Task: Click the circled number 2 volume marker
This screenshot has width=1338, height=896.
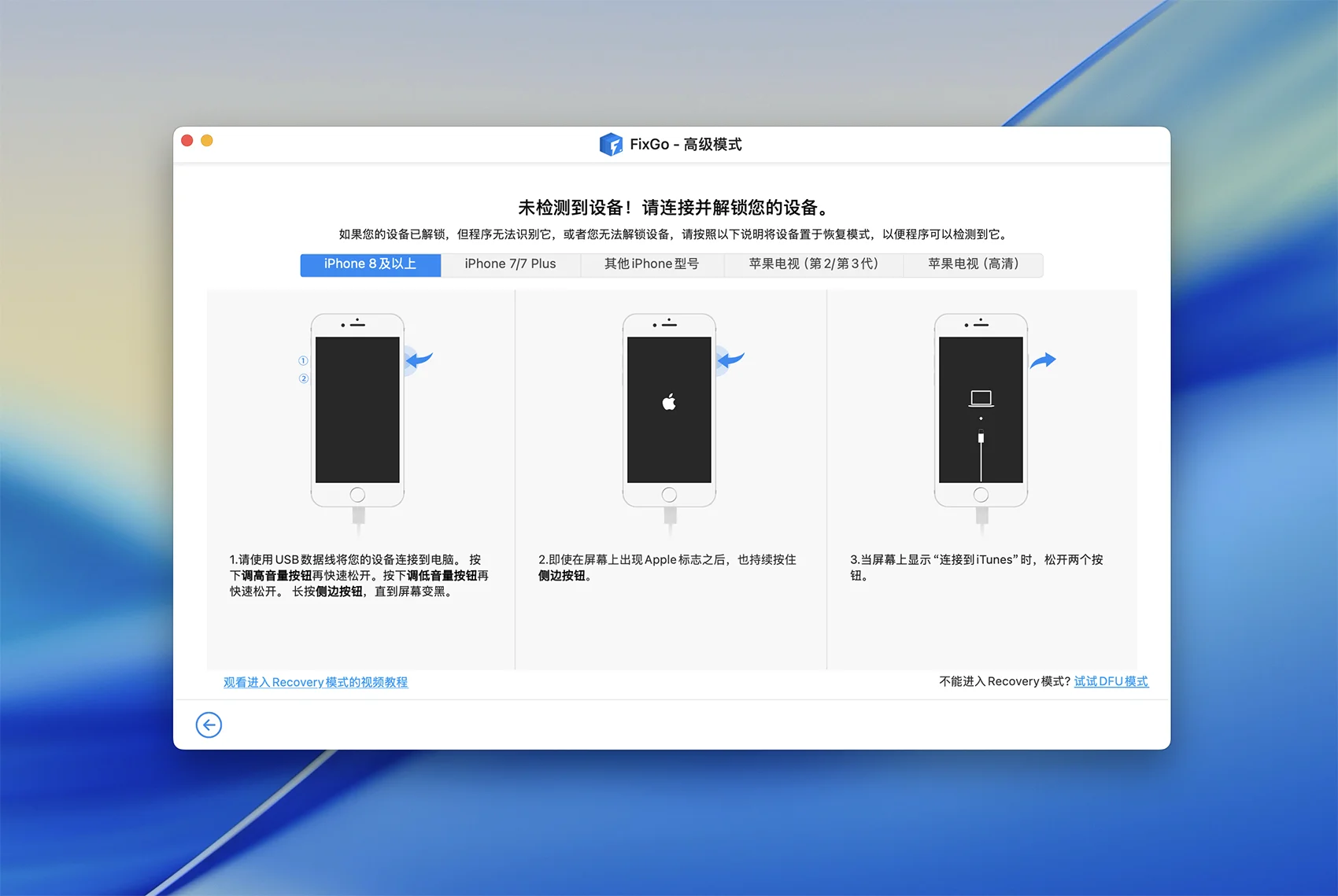Action: (x=303, y=378)
